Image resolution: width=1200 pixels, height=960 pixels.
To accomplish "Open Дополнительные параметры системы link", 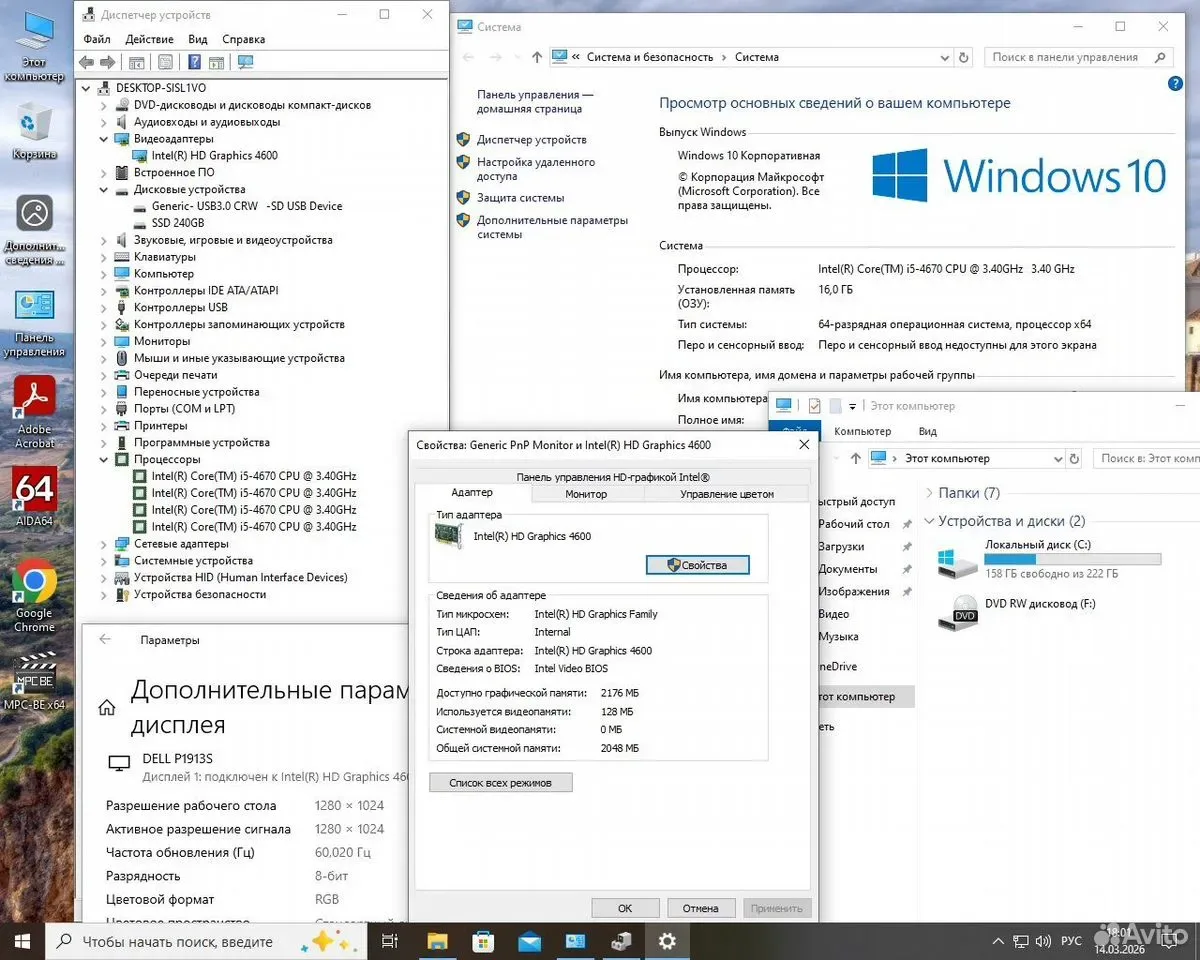I will point(552,227).
